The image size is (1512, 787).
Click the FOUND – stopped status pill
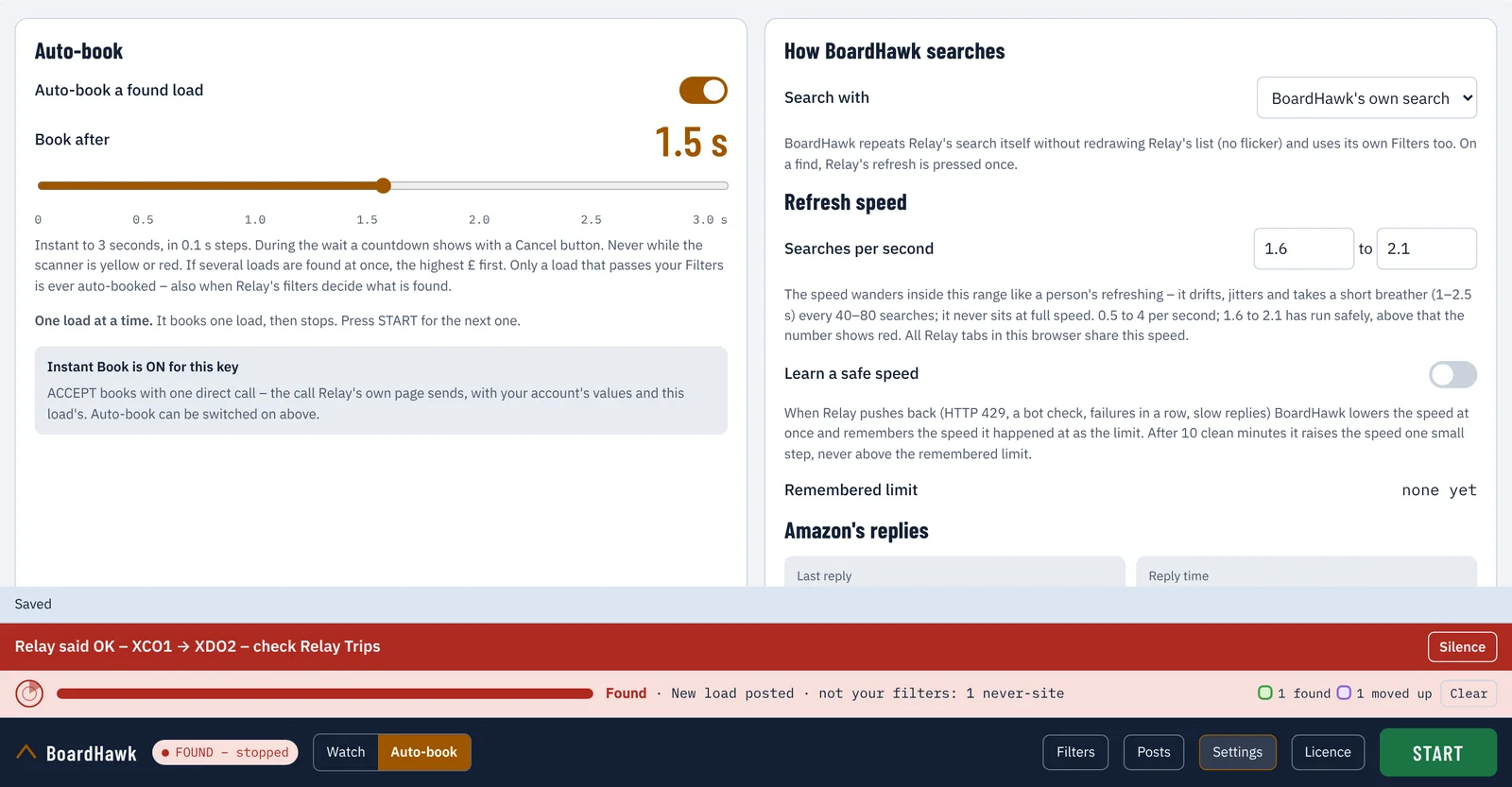[225, 752]
